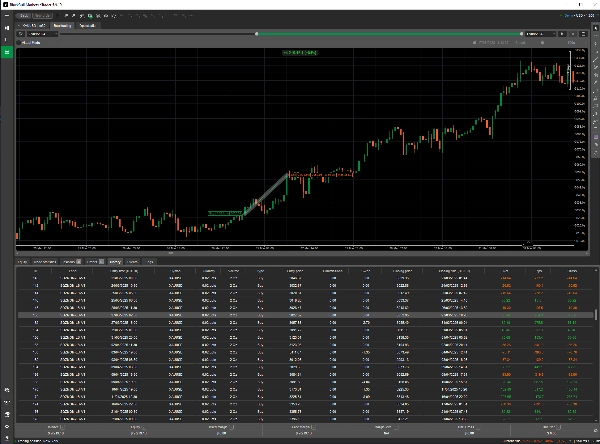Select the ray tool below the trend line
This screenshot has height=444, width=600.
(x=595, y=67)
